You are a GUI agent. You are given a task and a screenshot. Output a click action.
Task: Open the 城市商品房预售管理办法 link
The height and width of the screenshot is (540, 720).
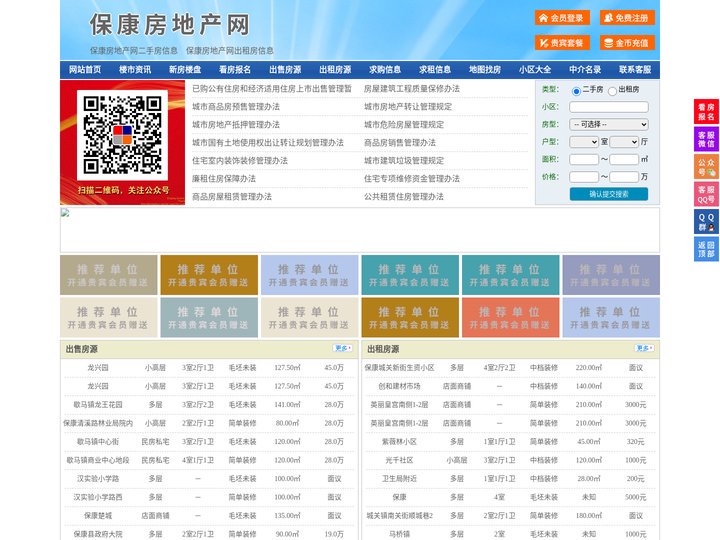236,107
